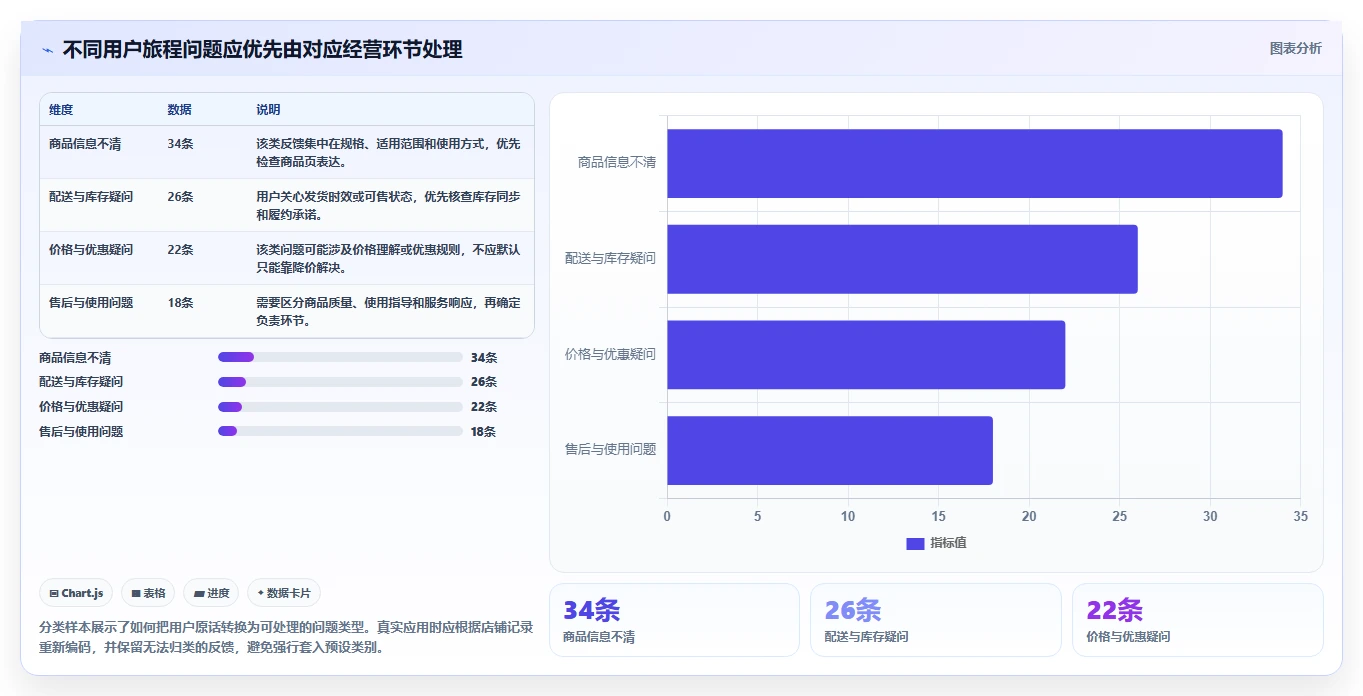Click the 图表分析 label in header
The height and width of the screenshot is (696, 1363).
(x=1295, y=48)
